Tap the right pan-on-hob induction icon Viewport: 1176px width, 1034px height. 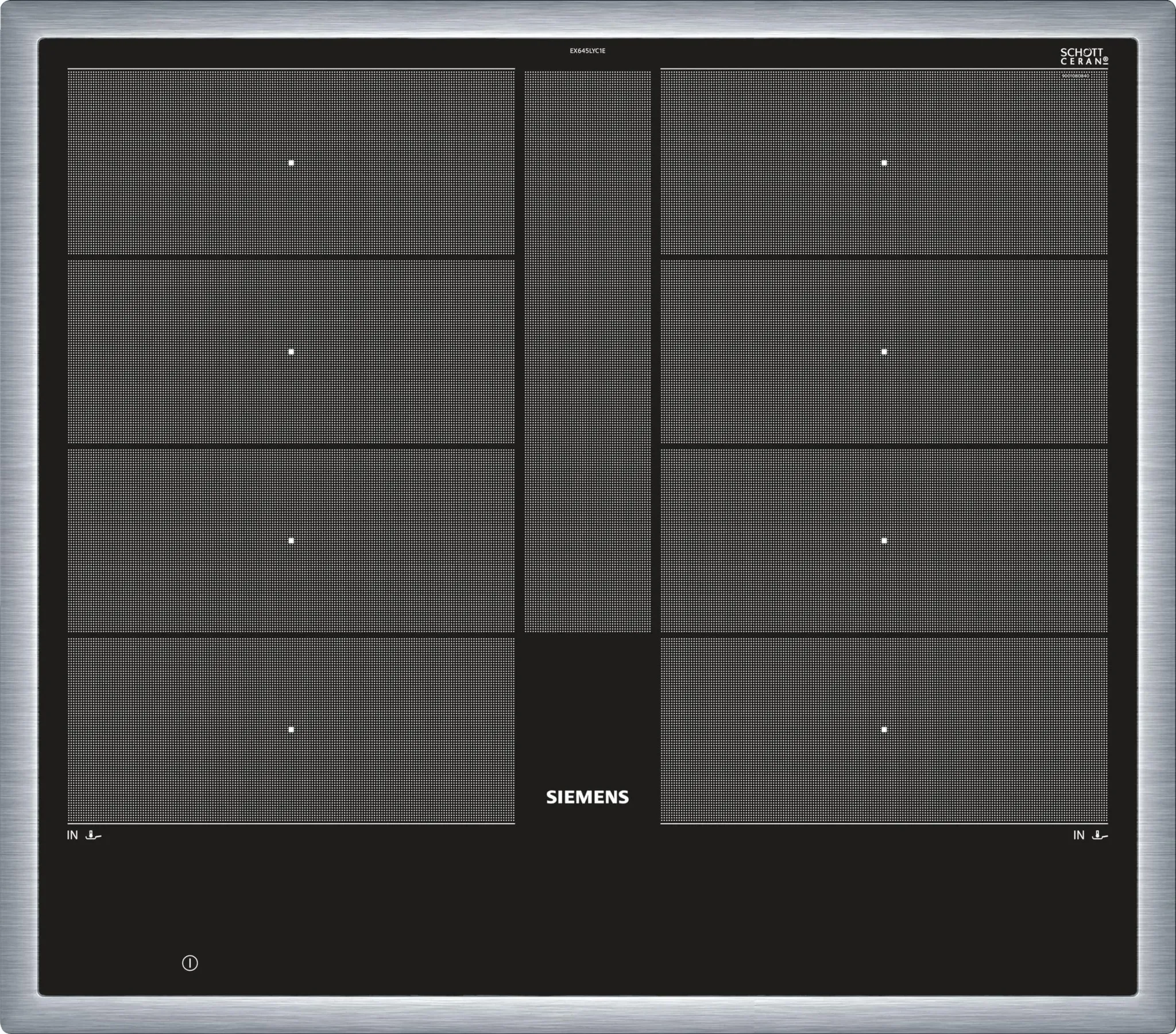[1100, 835]
